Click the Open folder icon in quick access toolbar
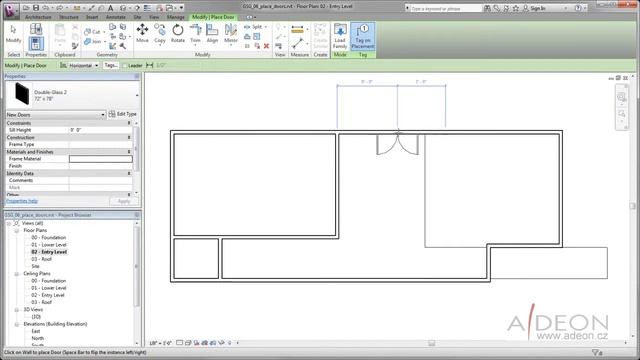Image resolution: width=640 pixels, height=360 pixels. (x=26, y=8)
